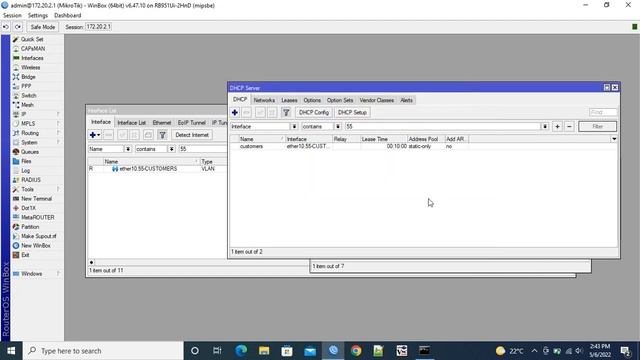The height and width of the screenshot is (360, 640).
Task: Click Detect Internet button
Action: (192, 135)
